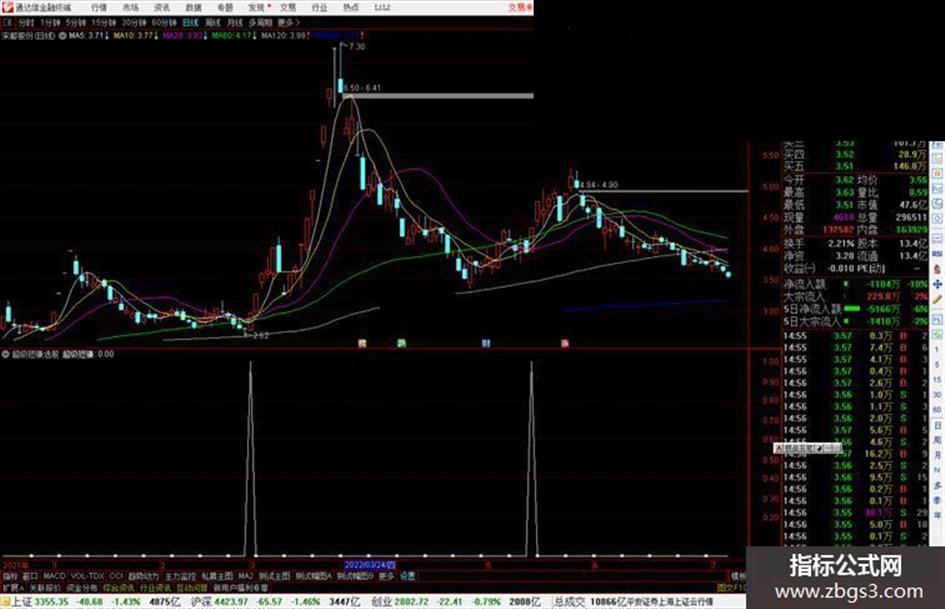Expand the 更多 periods list

[x=288, y=23]
